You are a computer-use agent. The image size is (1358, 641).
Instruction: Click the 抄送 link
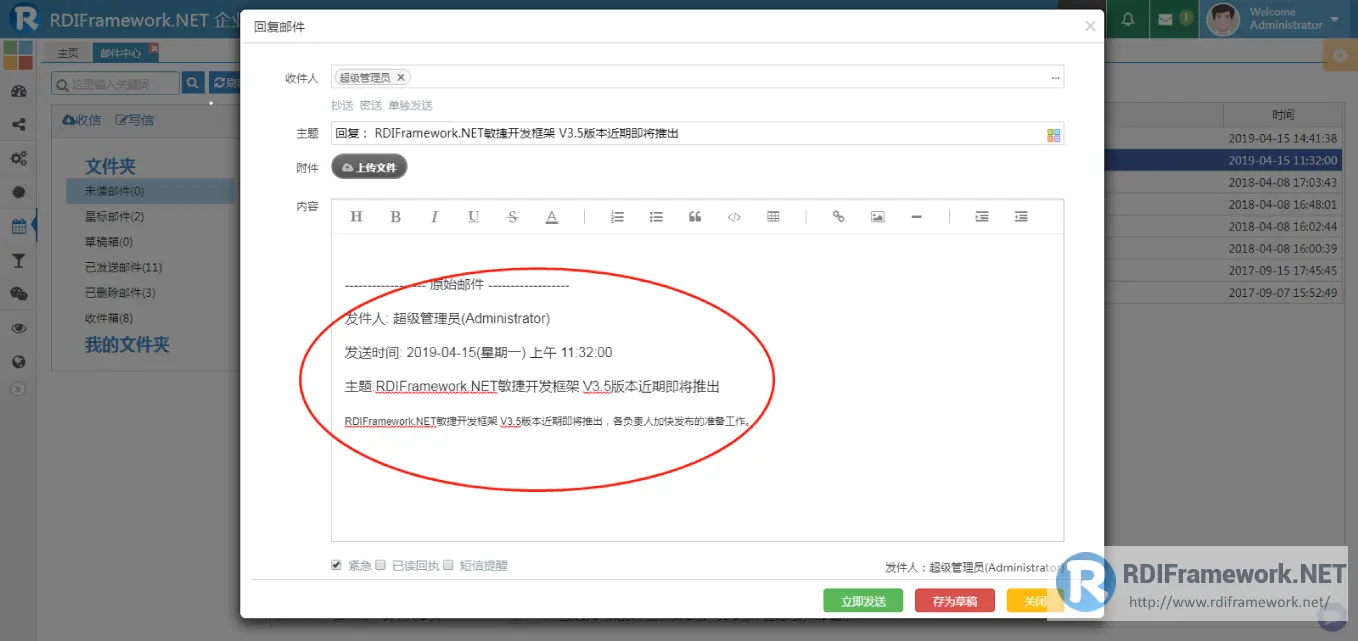pos(342,105)
